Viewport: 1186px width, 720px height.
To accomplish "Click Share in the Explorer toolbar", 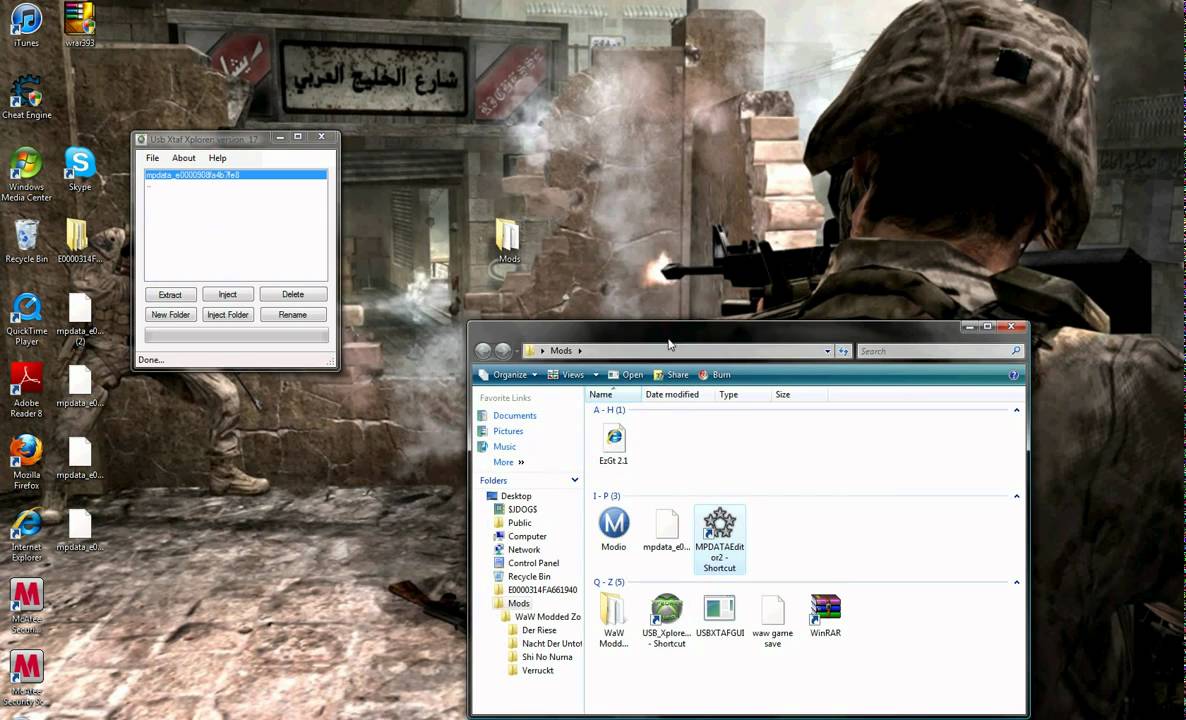I will (x=671, y=374).
